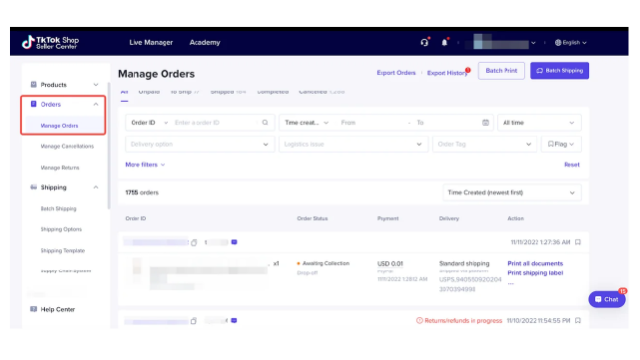This screenshot has width=640, height=360.
Task: Click Print all documents link
Action: point(535,263)
